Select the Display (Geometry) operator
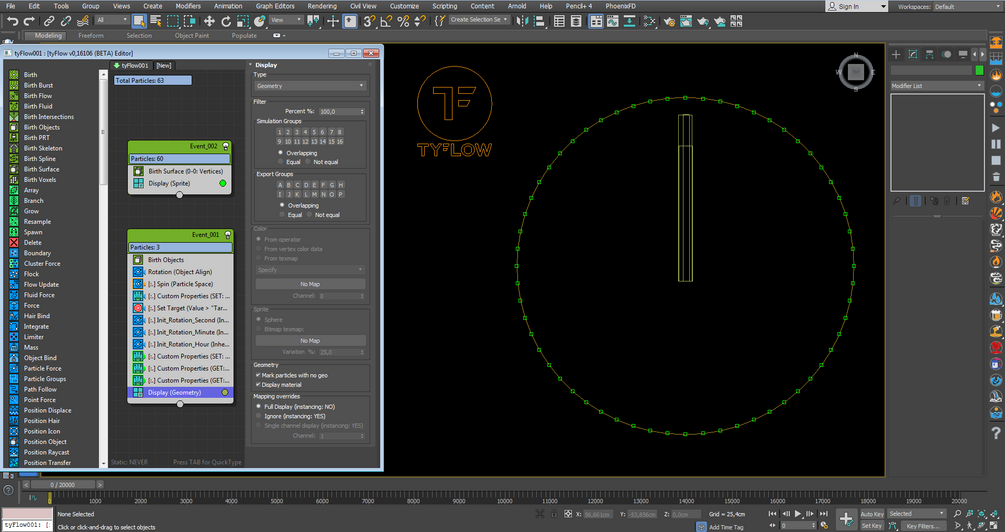Screen dimensions: 1005x532 (179, 392)
